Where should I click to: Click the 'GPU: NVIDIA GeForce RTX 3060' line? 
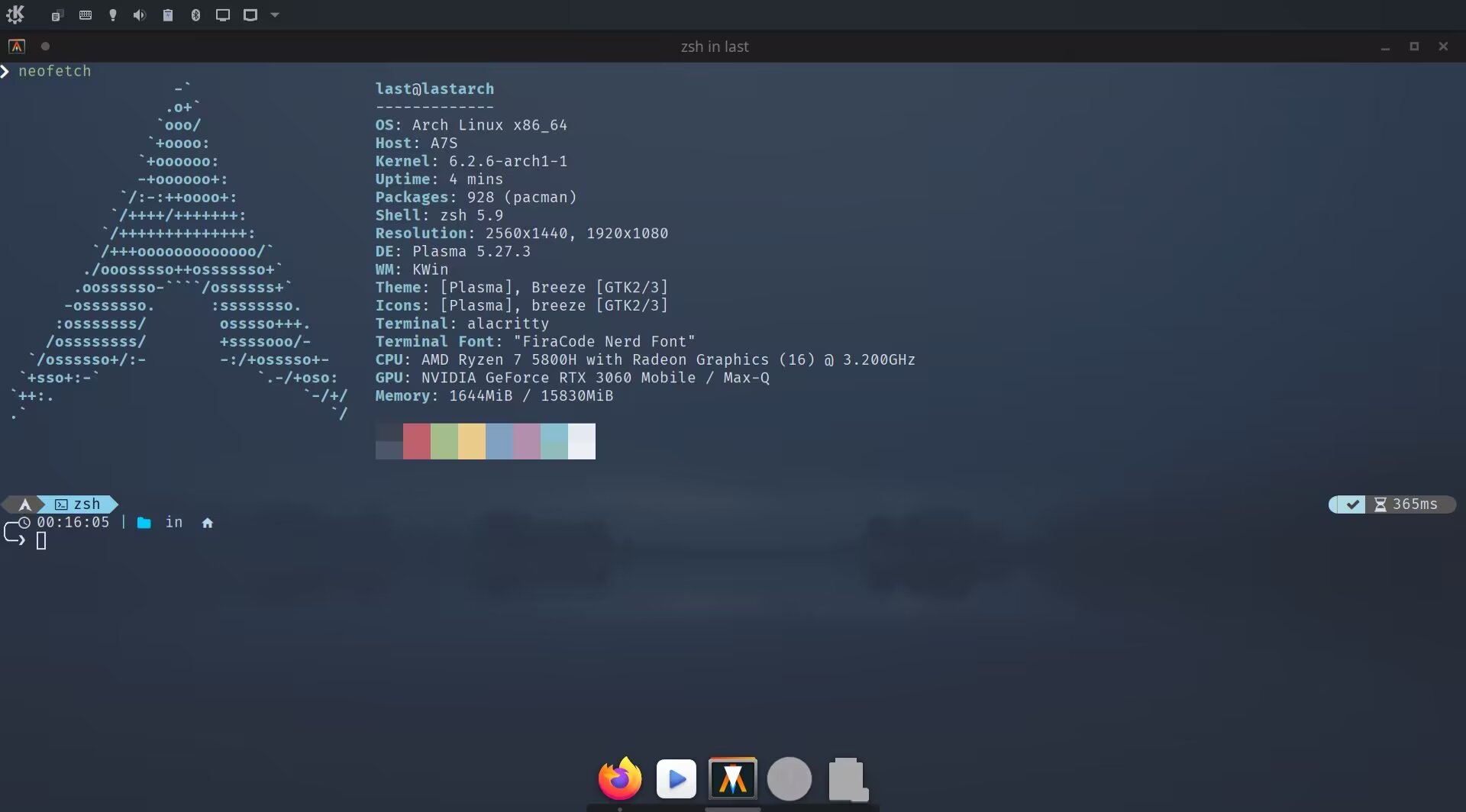pos(572,378)
